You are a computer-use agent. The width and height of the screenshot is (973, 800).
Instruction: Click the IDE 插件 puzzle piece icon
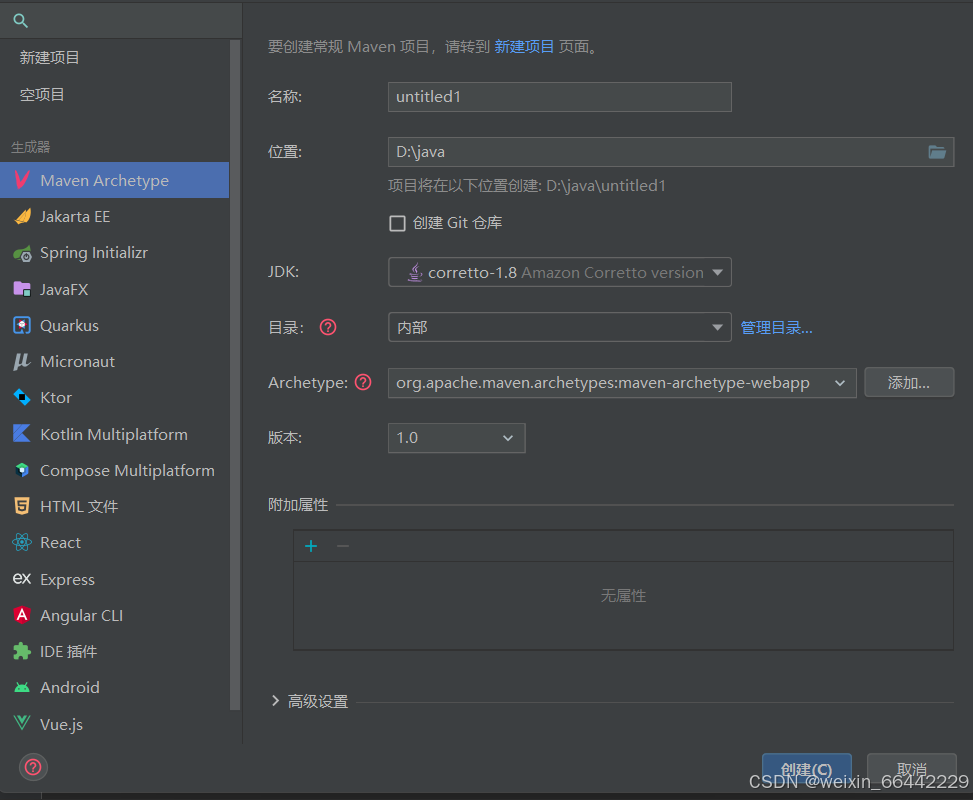coord(22,651)
